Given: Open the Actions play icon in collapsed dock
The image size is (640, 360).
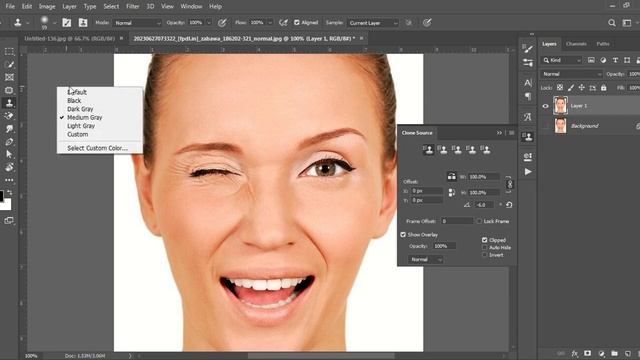Looking at the screenshot, I should pyautogui.click(x=528, y=171).
